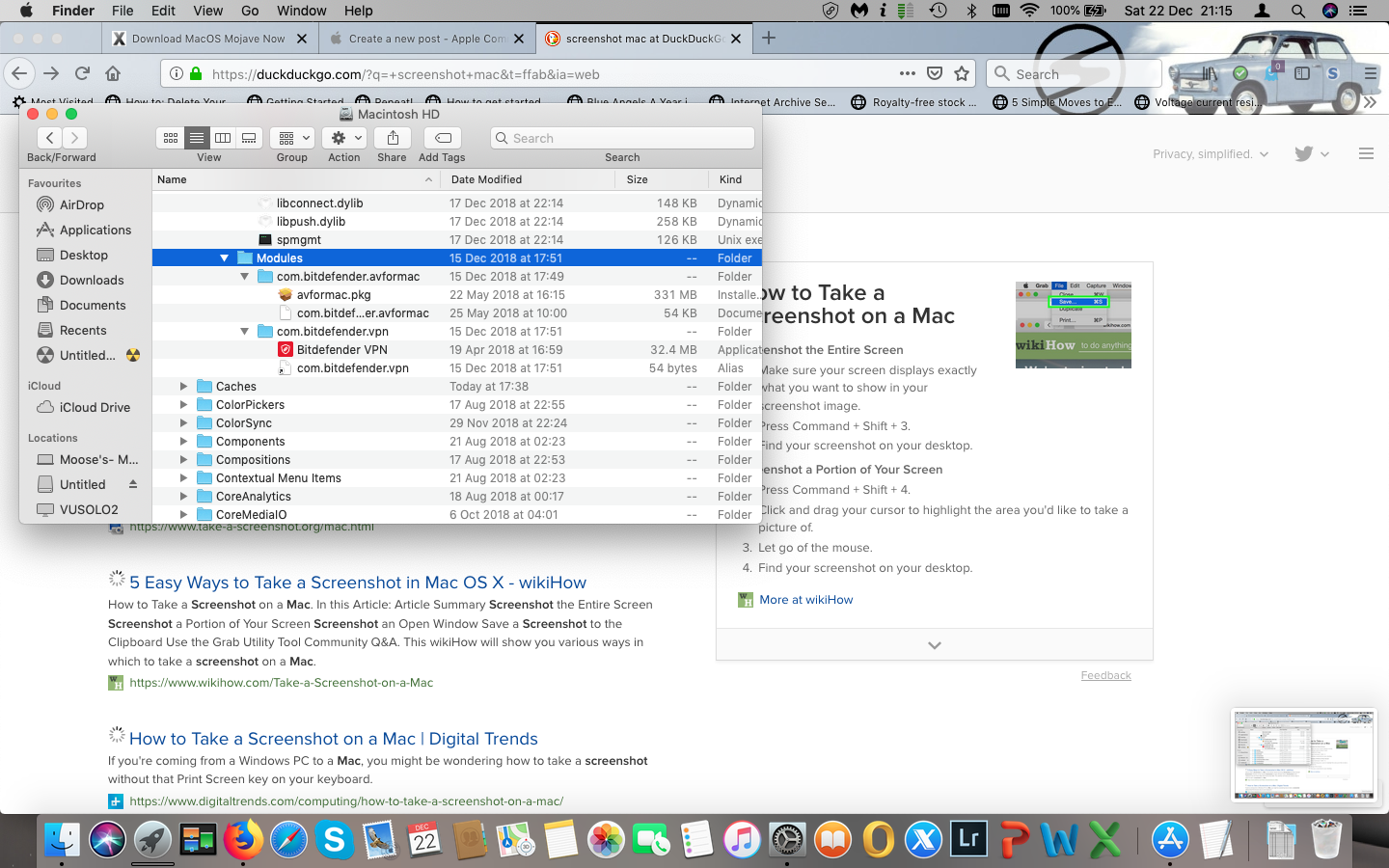The image size is (1389, 868).
Task: Eject the Untitled volume in the sidebar
Action: point(133,484)
